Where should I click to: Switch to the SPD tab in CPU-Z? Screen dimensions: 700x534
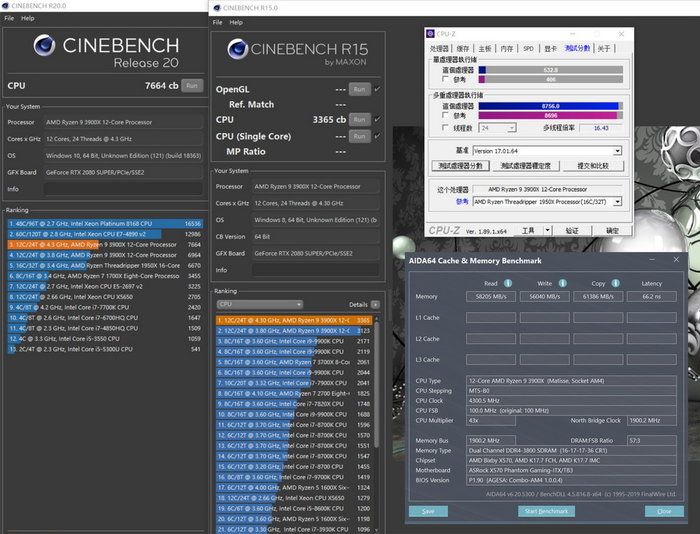528,48
